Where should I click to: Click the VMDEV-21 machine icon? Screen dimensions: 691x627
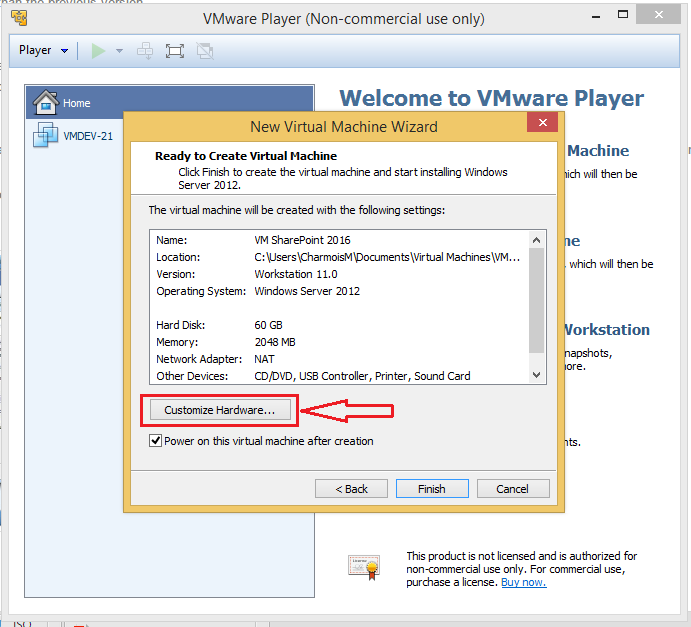[45, 135]
